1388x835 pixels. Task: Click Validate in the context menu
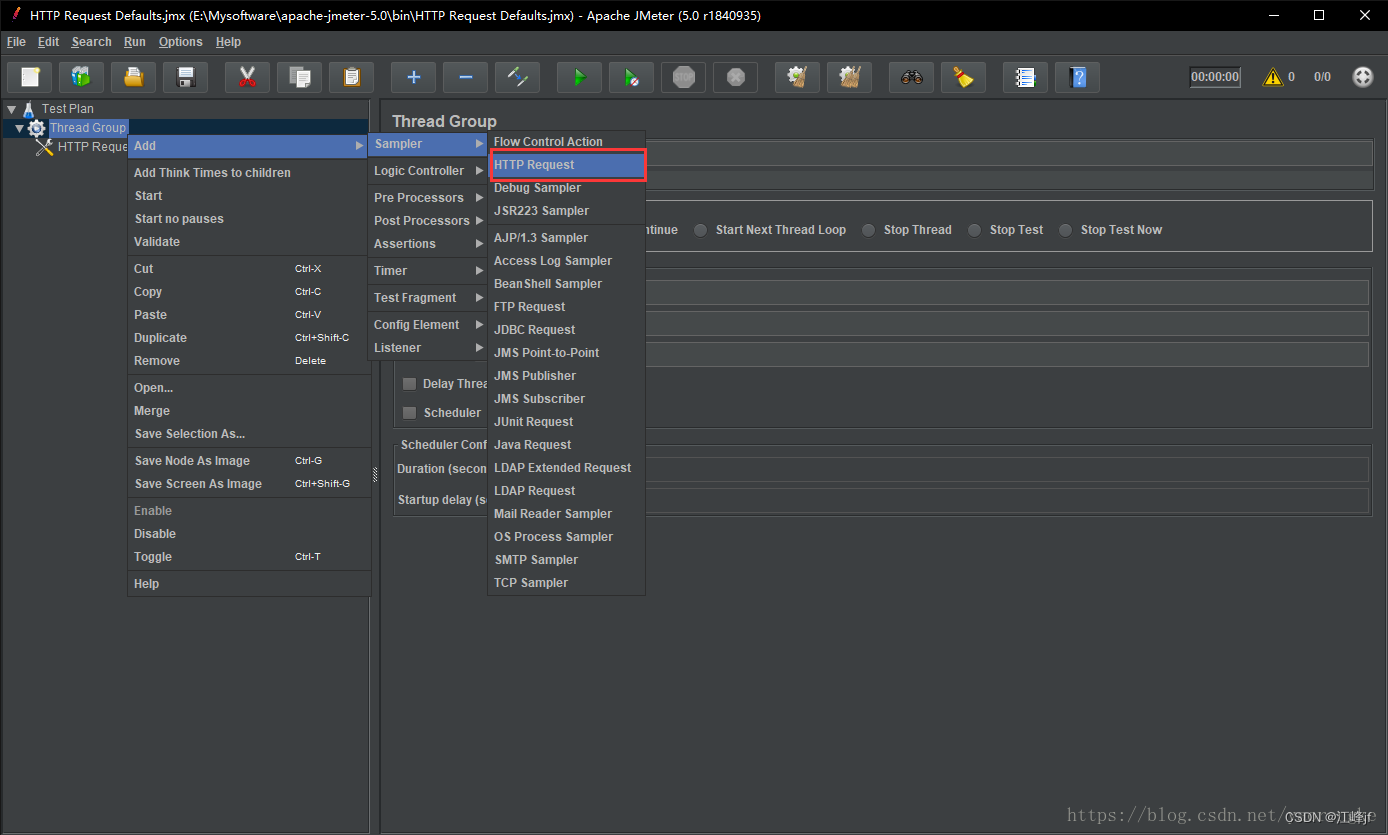[x=249, y=242]
